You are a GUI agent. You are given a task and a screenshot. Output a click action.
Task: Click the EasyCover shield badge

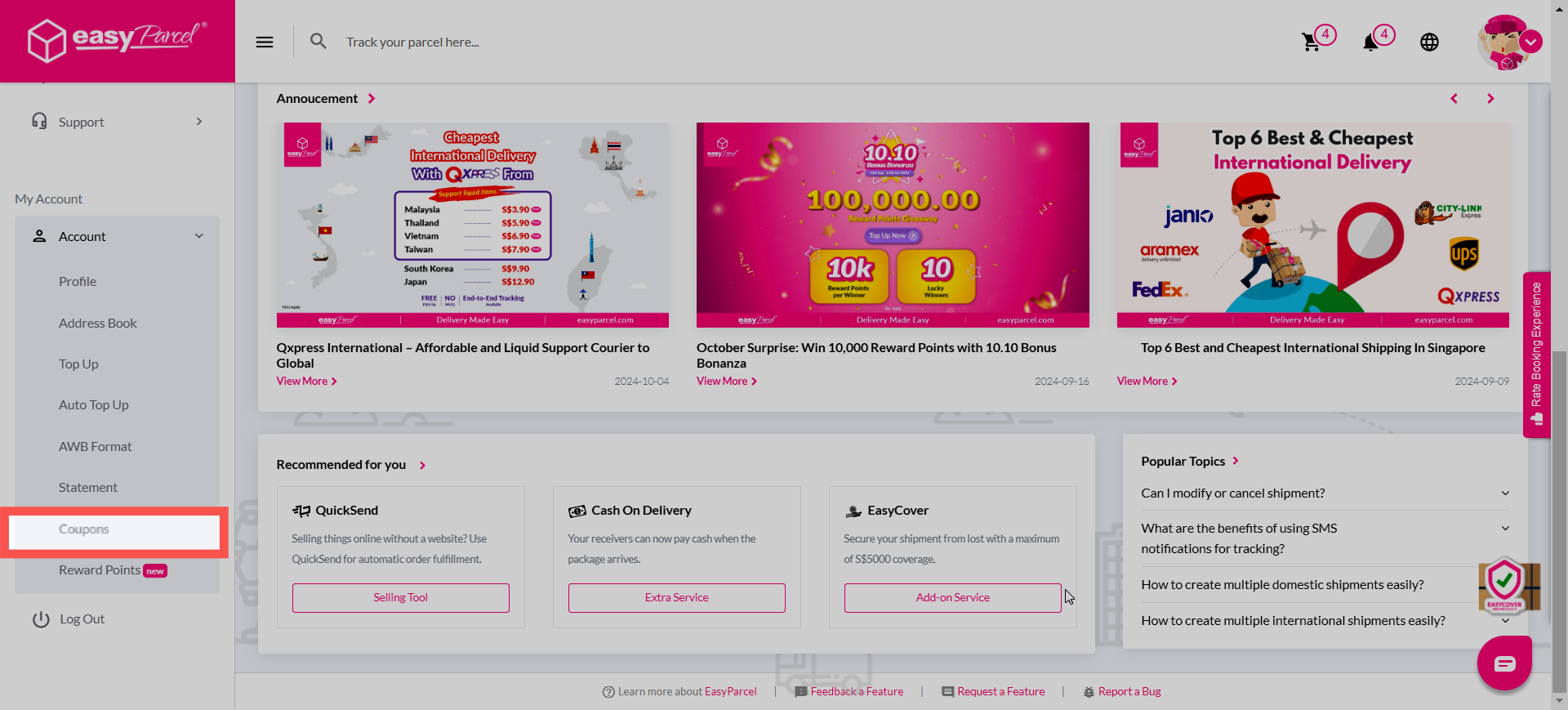pyautogui.click(x=1505, y=585)
